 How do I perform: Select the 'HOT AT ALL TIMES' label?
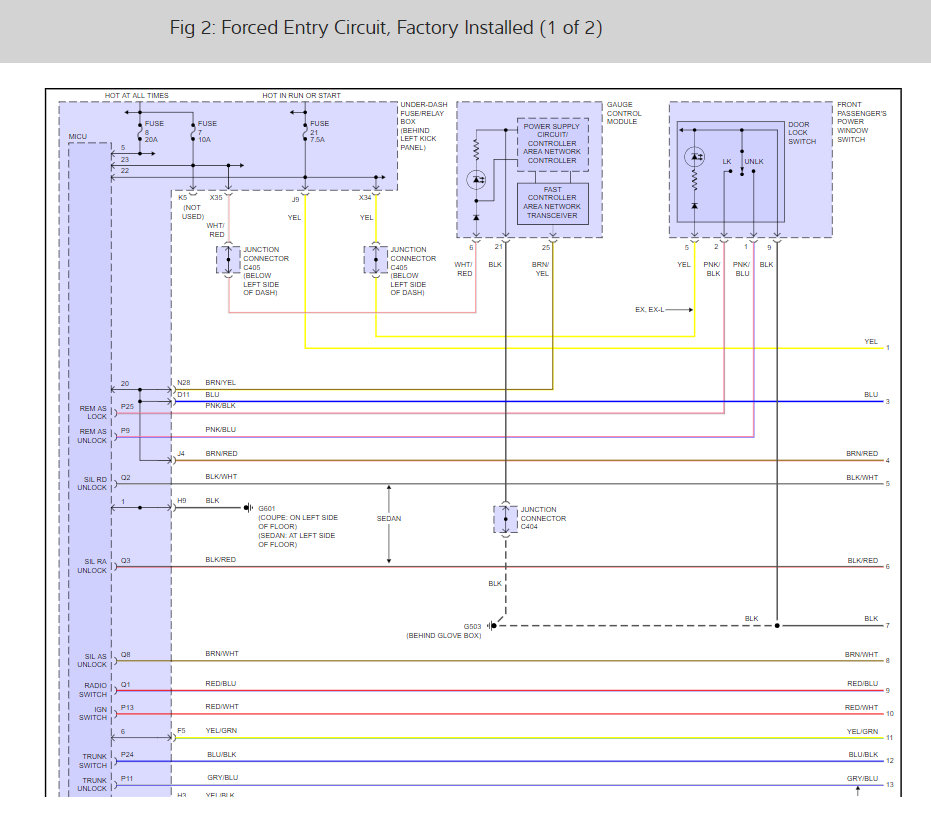137,95
